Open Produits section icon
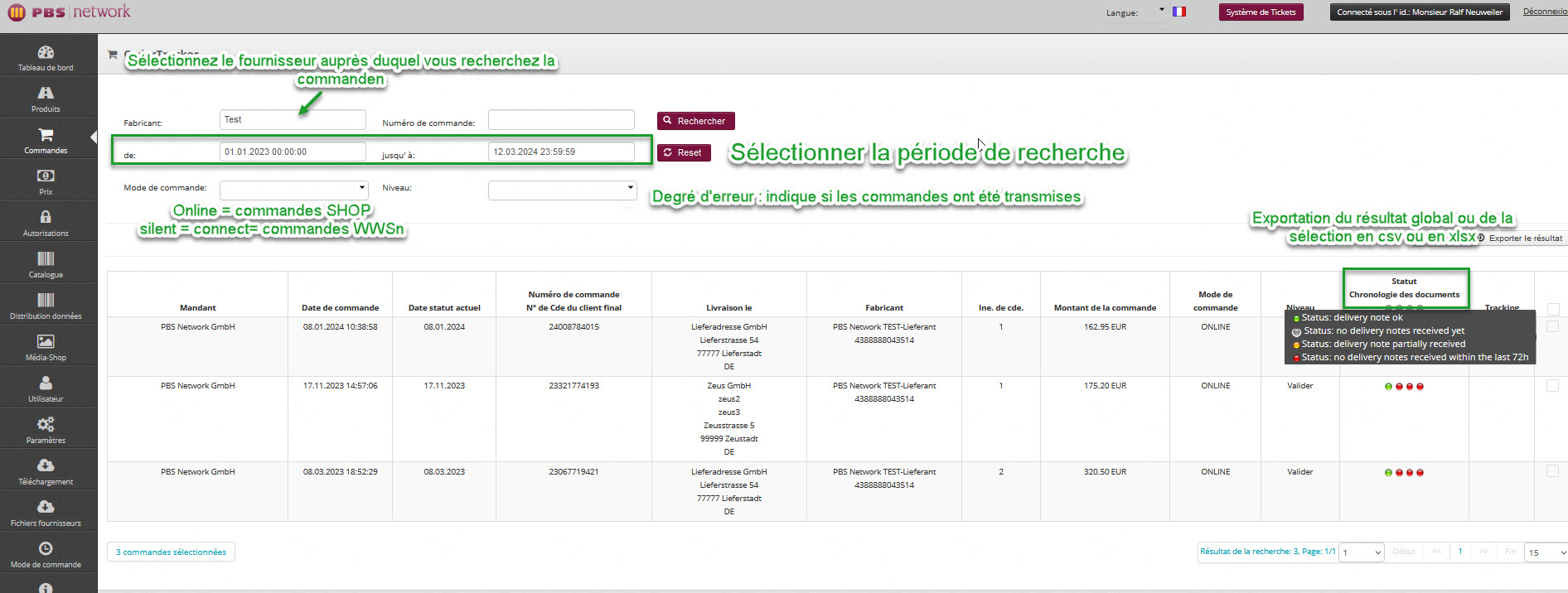 click(46, 93)
